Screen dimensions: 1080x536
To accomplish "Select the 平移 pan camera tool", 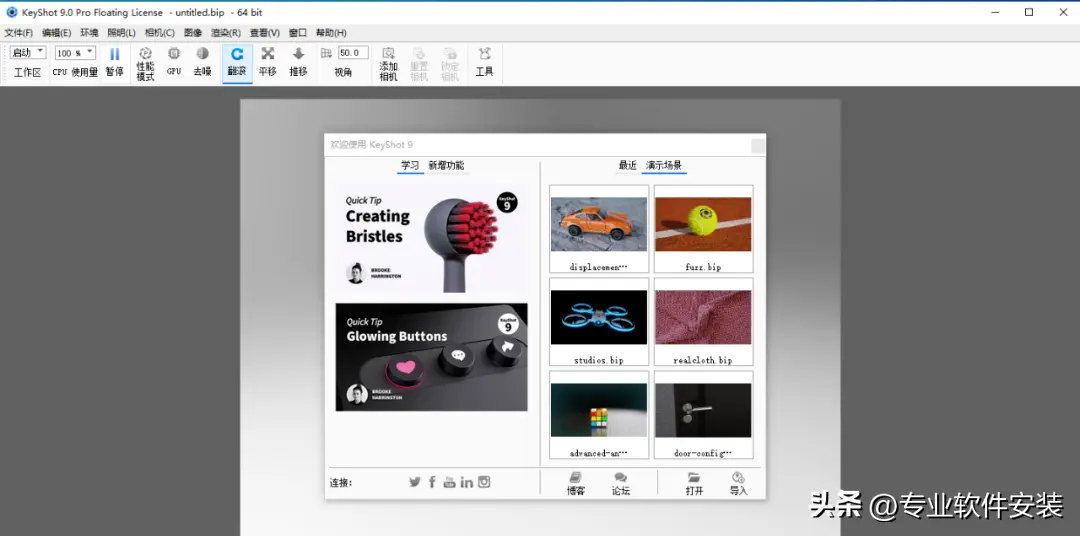I will pyautogui.click(x=267, y=63).
